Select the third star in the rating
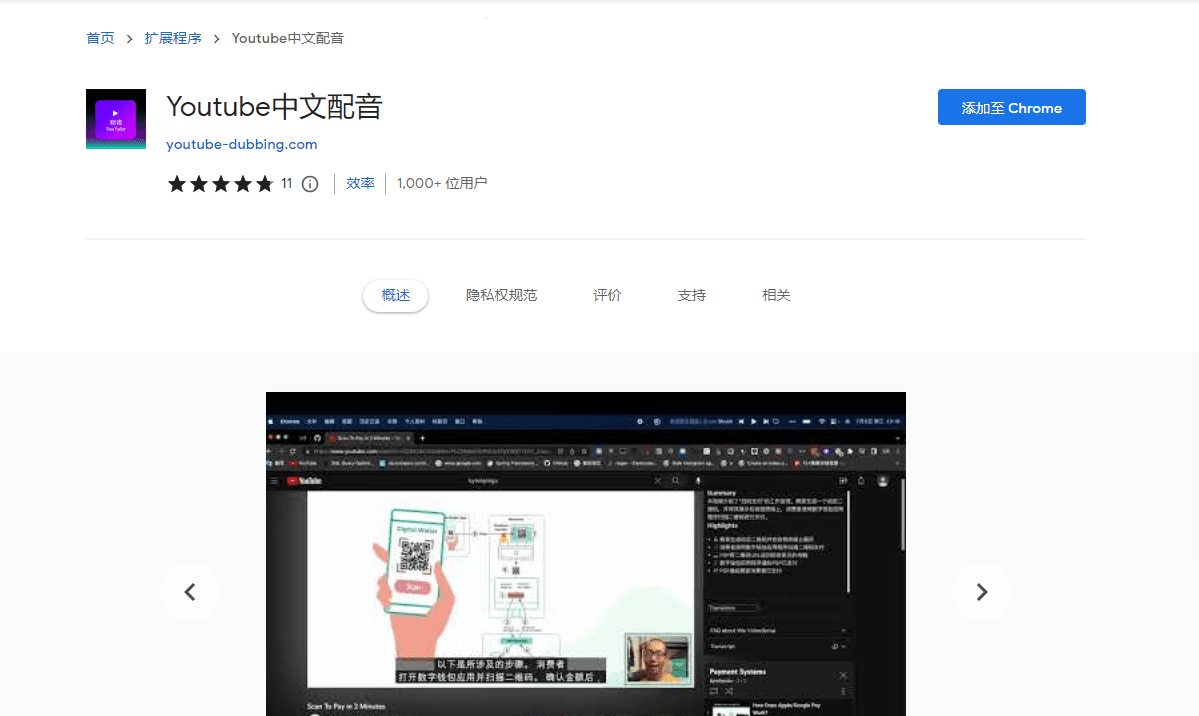This screenshot has width=1199, height=716. click(223, 183)
